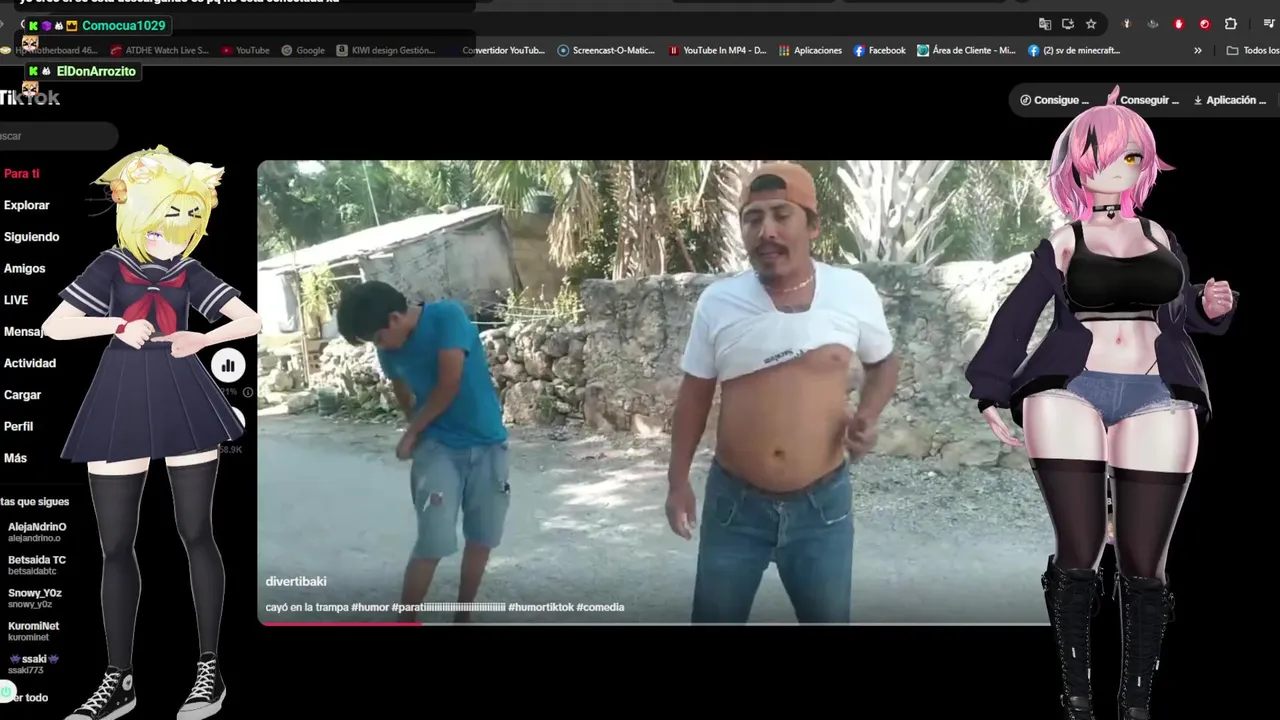Seek on the video progress bar
The image size is (1280, 720).
click(655, 623)
